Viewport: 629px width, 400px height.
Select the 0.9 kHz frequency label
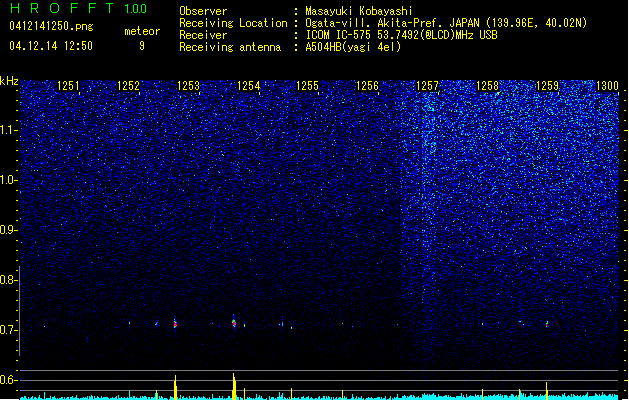[x=9, y=230]
